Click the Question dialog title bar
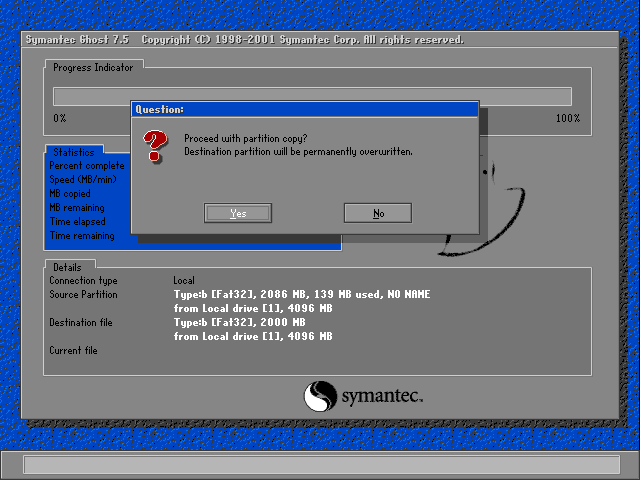Viewport: 640px width, 480px height. point(305,109)
